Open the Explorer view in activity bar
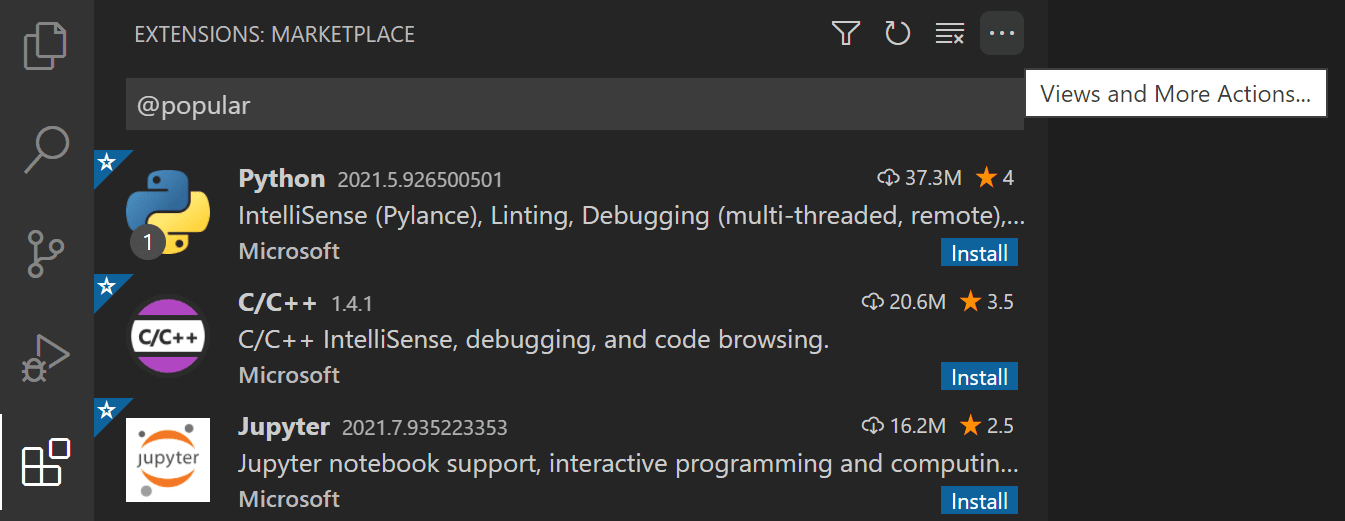Viewport: 1345px width, 521px height. click(46, 46)
